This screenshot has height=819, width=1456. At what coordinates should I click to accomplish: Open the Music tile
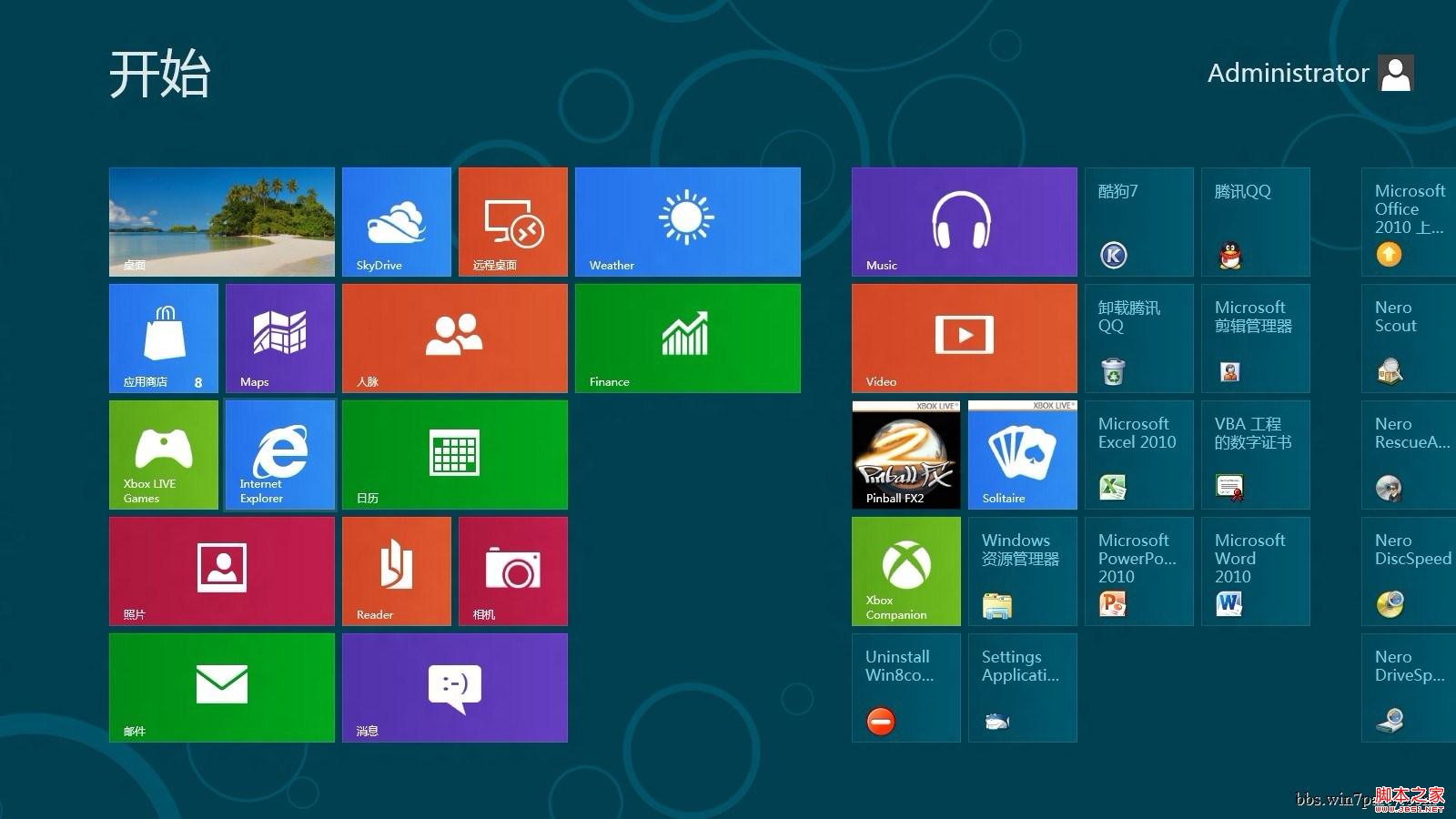(x=965, y=222)
